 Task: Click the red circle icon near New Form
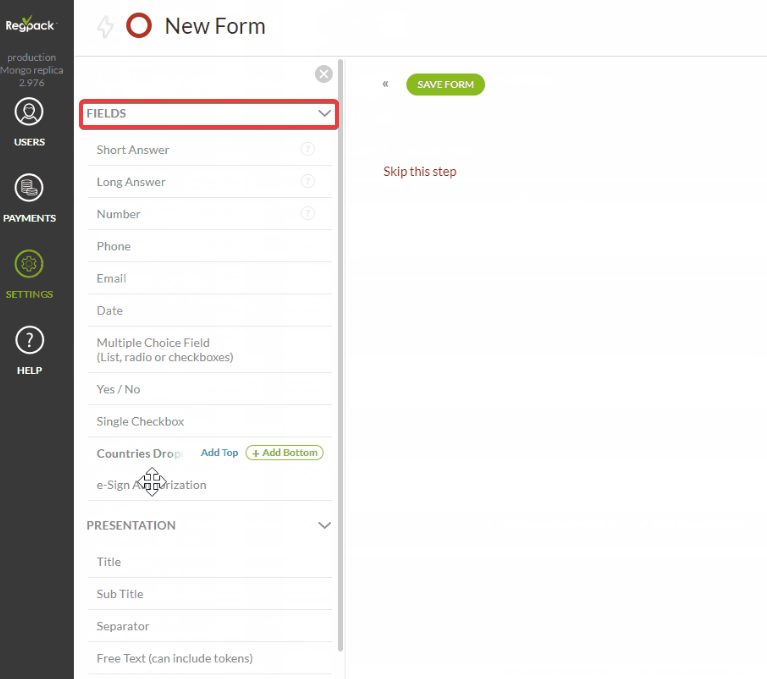139,27
